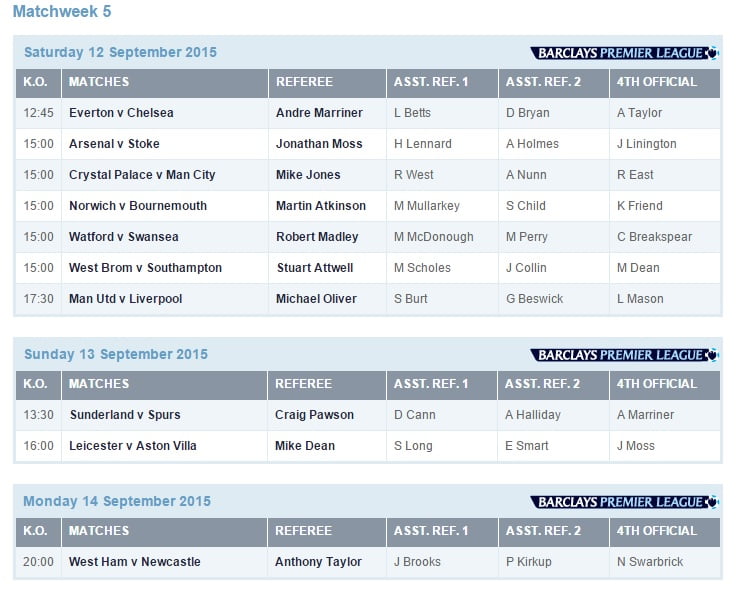
Task: Click referee Andre Marriner's name
Action: (319, 113)
